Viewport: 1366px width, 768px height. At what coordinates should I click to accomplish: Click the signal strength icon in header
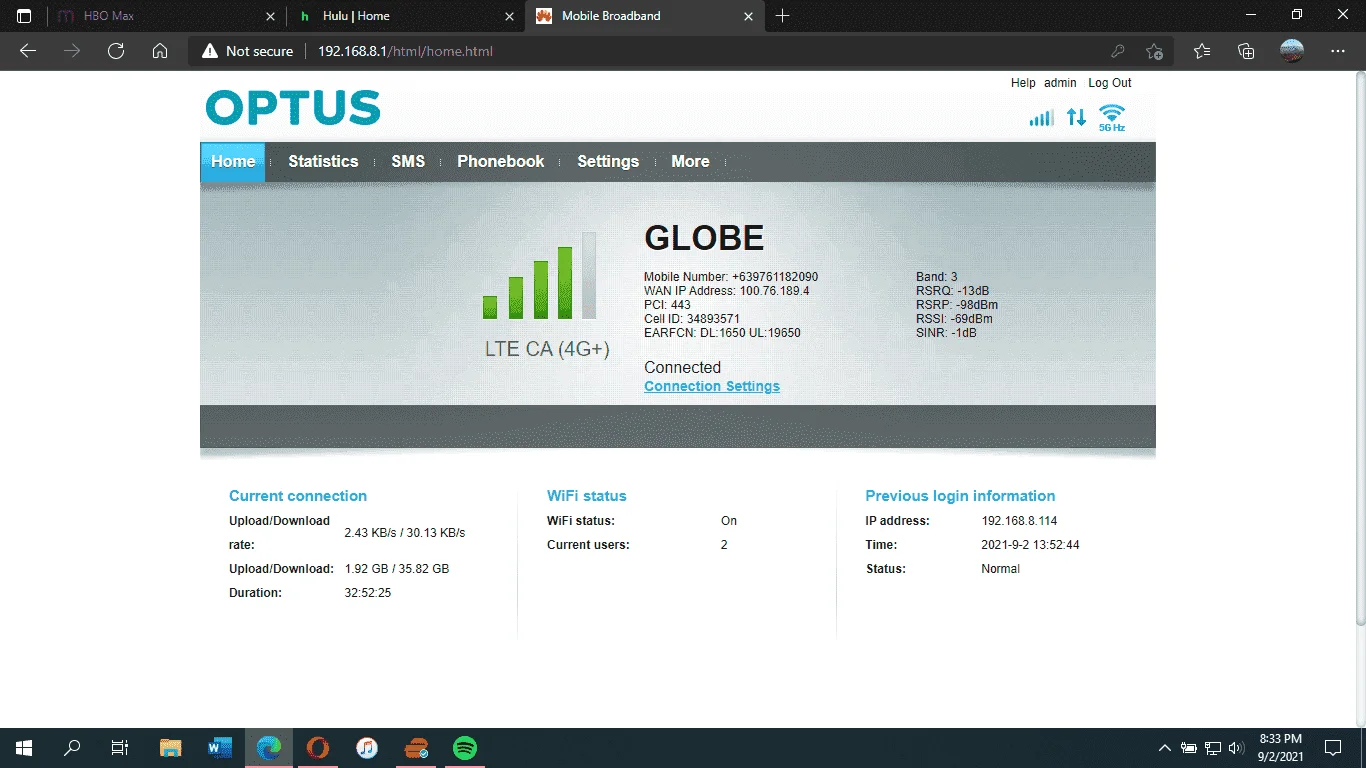pyautogui.click(x=1041, y=118)
